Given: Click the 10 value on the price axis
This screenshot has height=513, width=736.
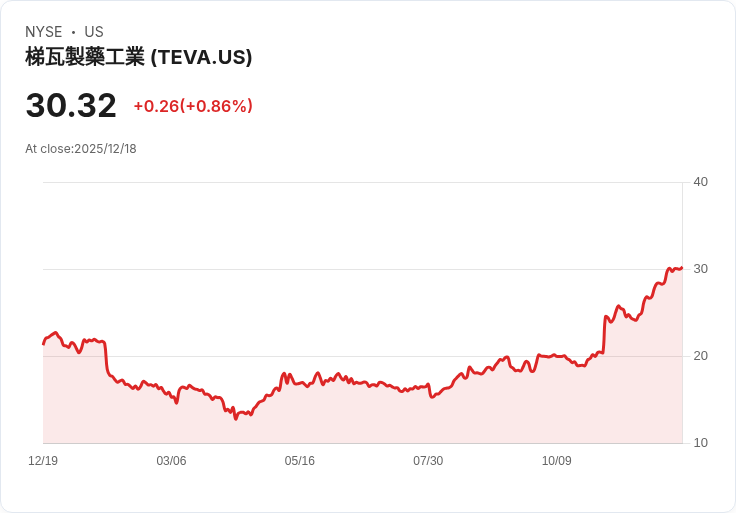Looking at the screenshot, I should (700, 443).
